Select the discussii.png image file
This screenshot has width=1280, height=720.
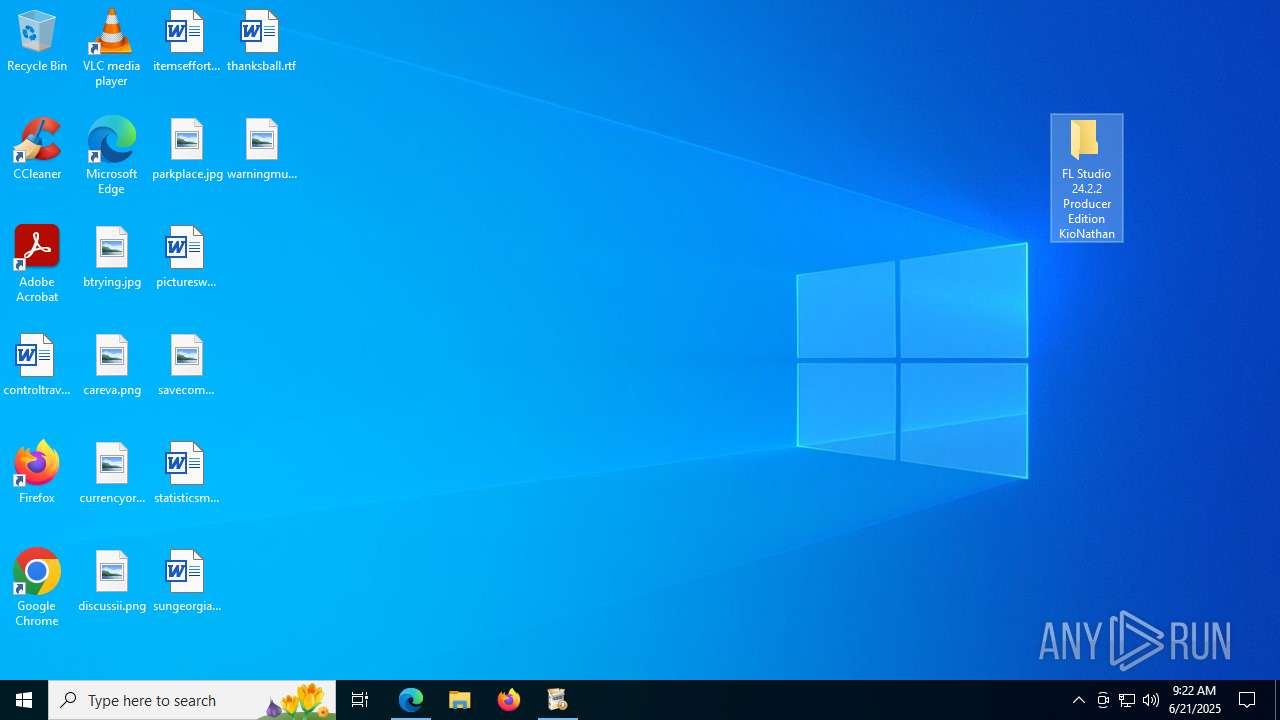[x=112, y=582]
